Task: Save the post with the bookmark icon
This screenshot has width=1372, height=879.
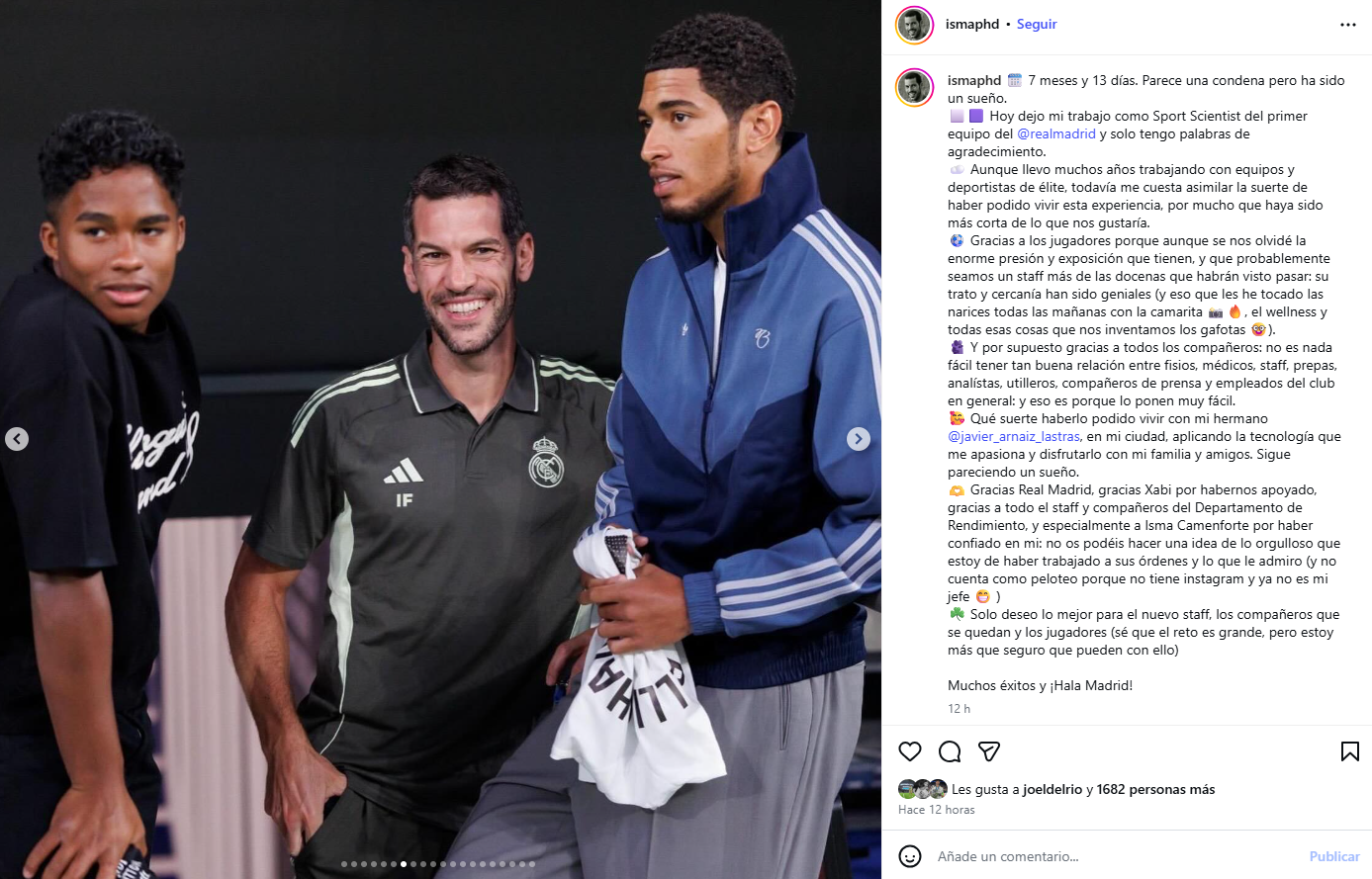Action: [1349, 751]
